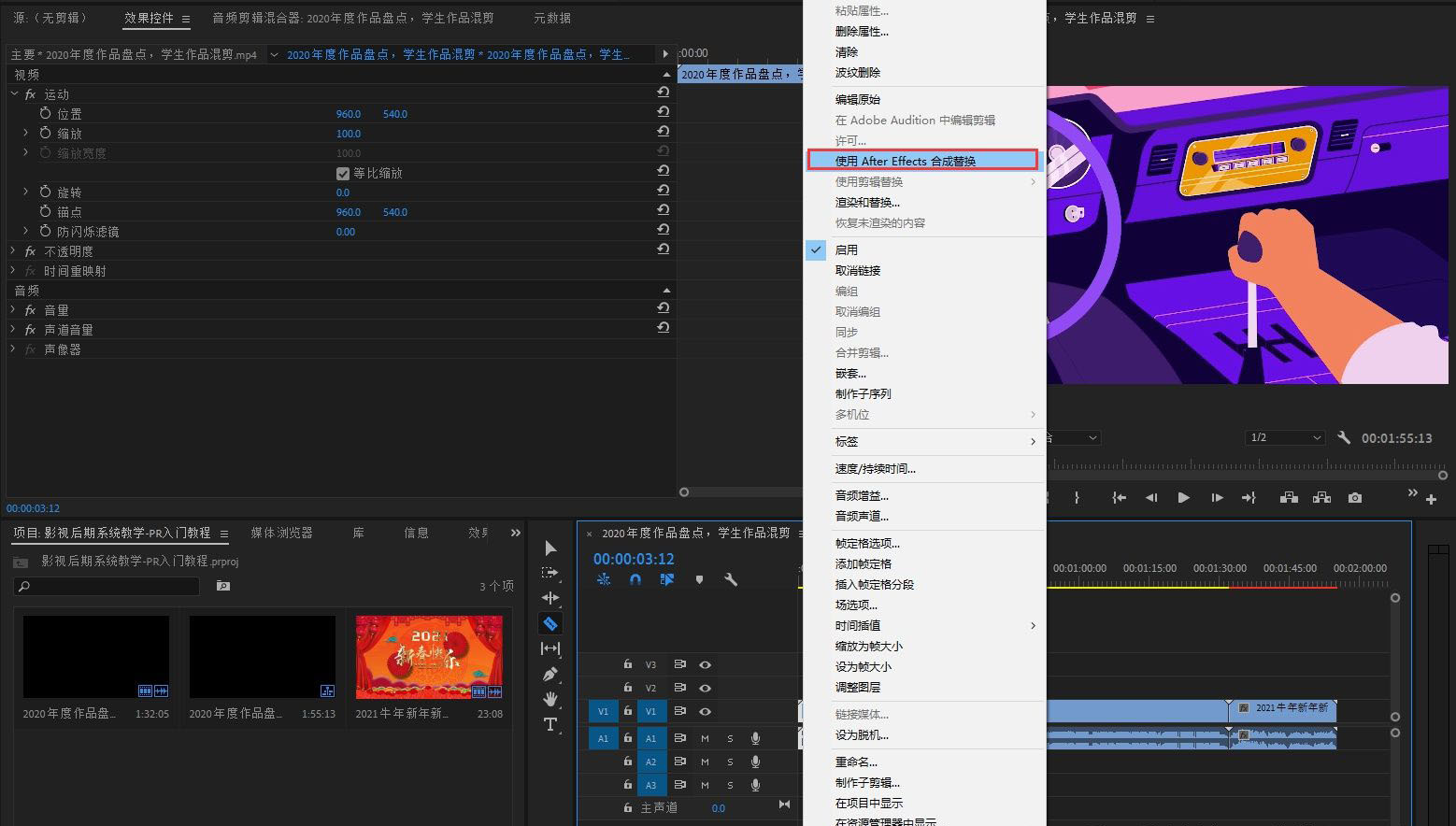Screen dimensions: 1456x826
Task: Click the Position X value 960.0
Action: [349, 114]
